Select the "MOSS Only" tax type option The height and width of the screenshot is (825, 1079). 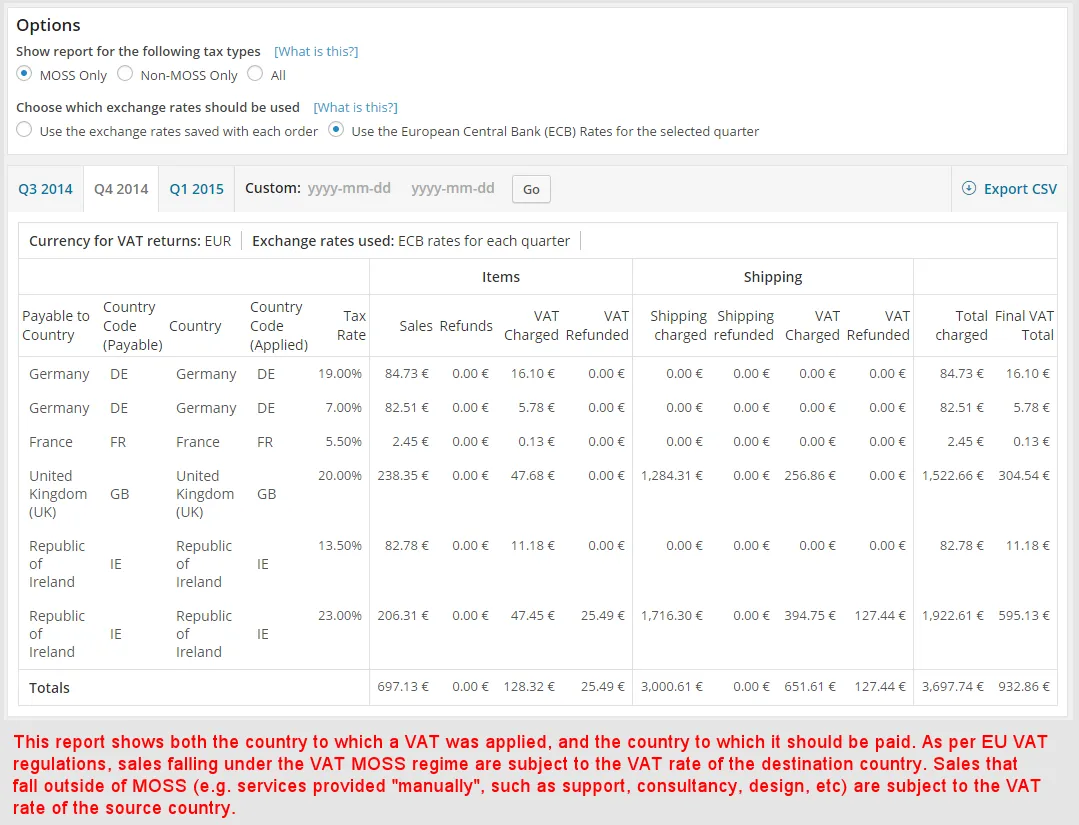23,74
